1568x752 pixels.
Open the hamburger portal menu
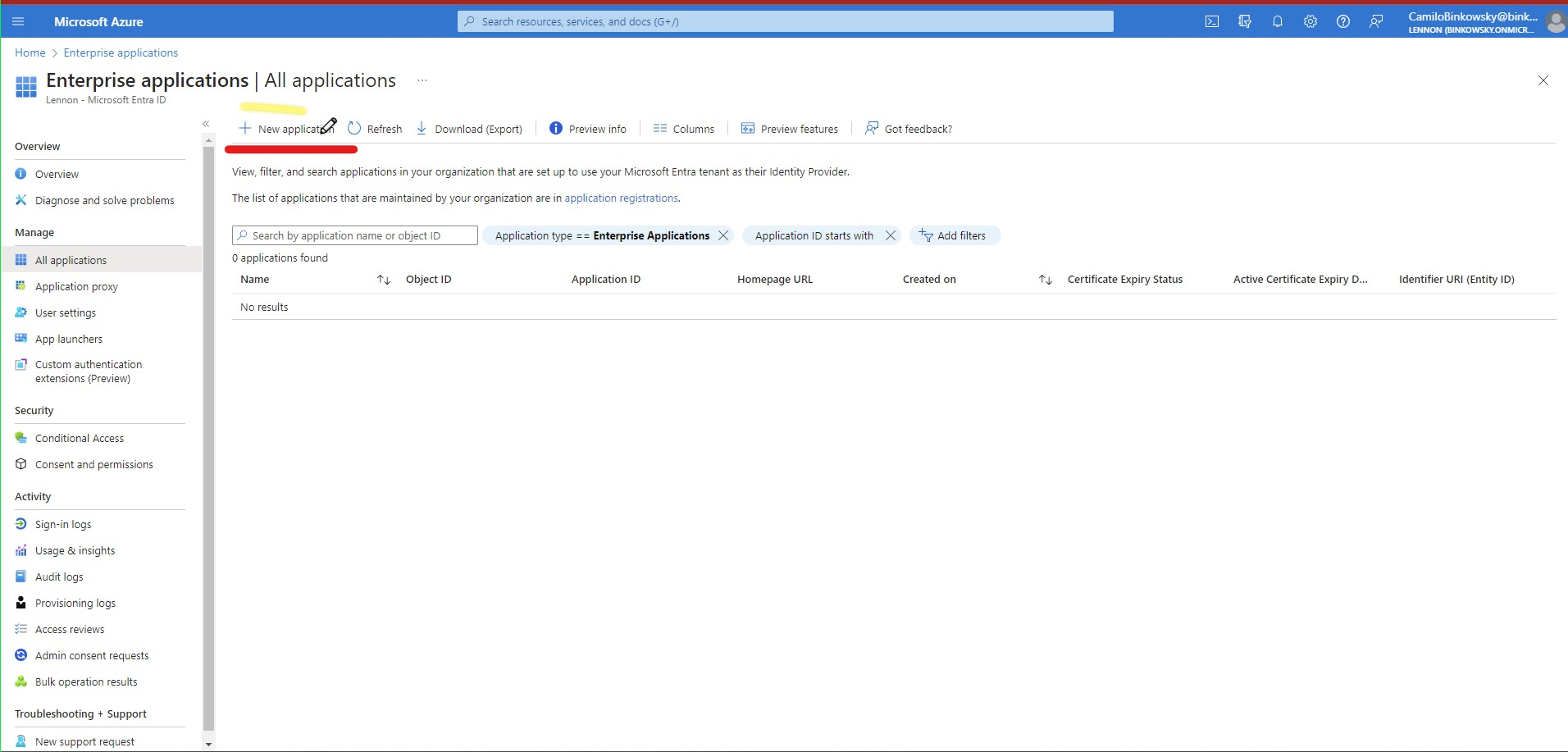click(x=18, y=21)
